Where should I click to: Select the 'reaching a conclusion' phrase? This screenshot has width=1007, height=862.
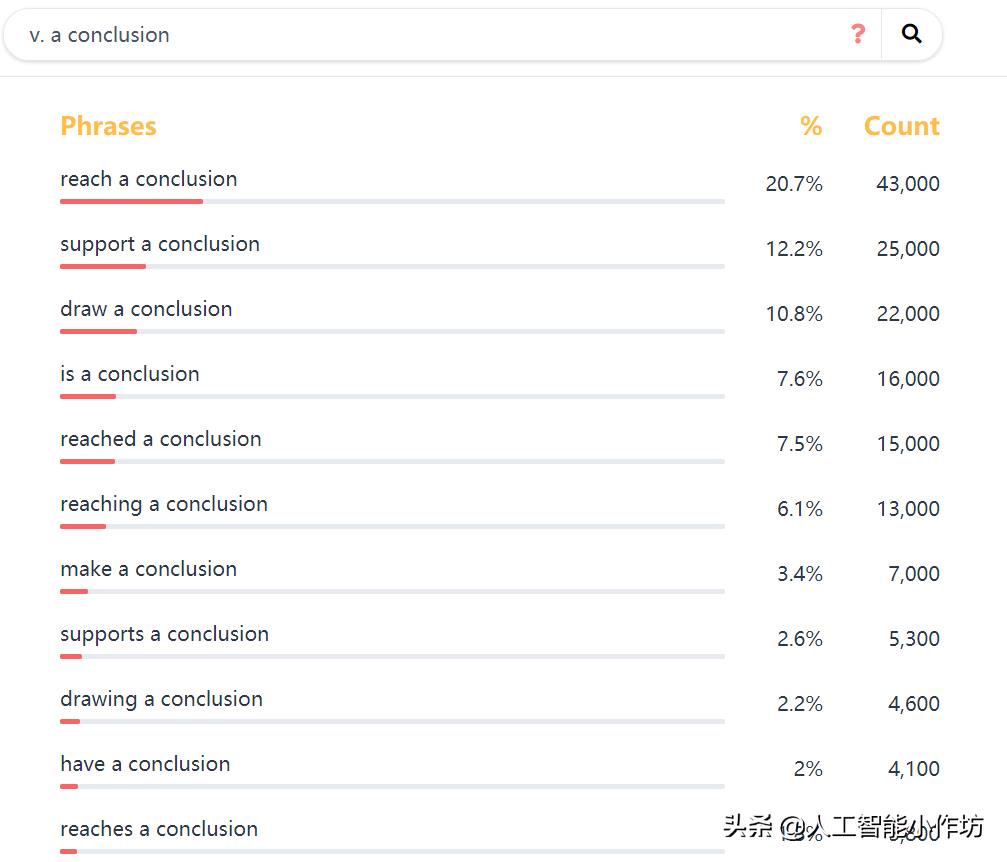(164, 505)
